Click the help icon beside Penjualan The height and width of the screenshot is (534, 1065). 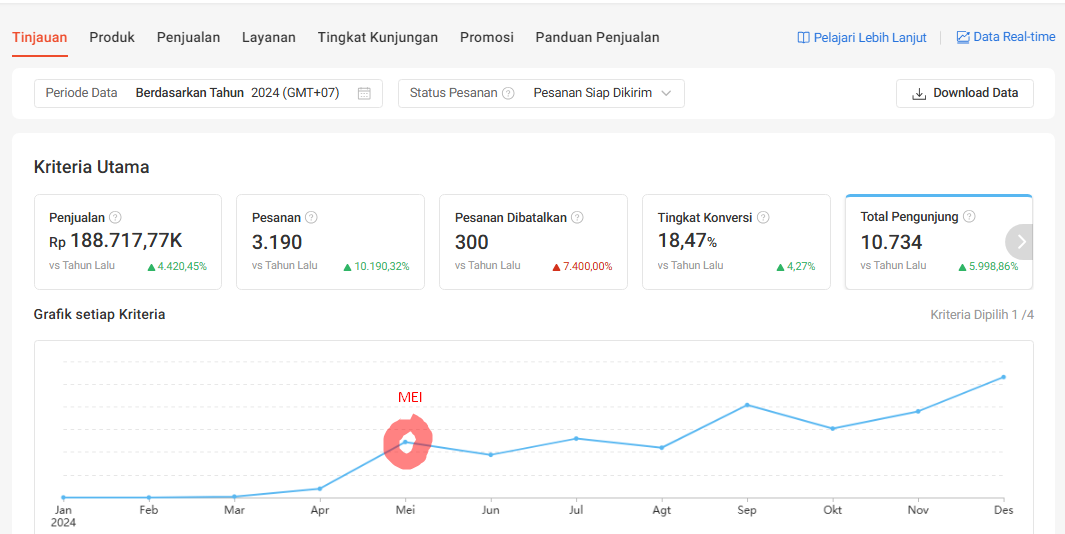tap(115, 217)
